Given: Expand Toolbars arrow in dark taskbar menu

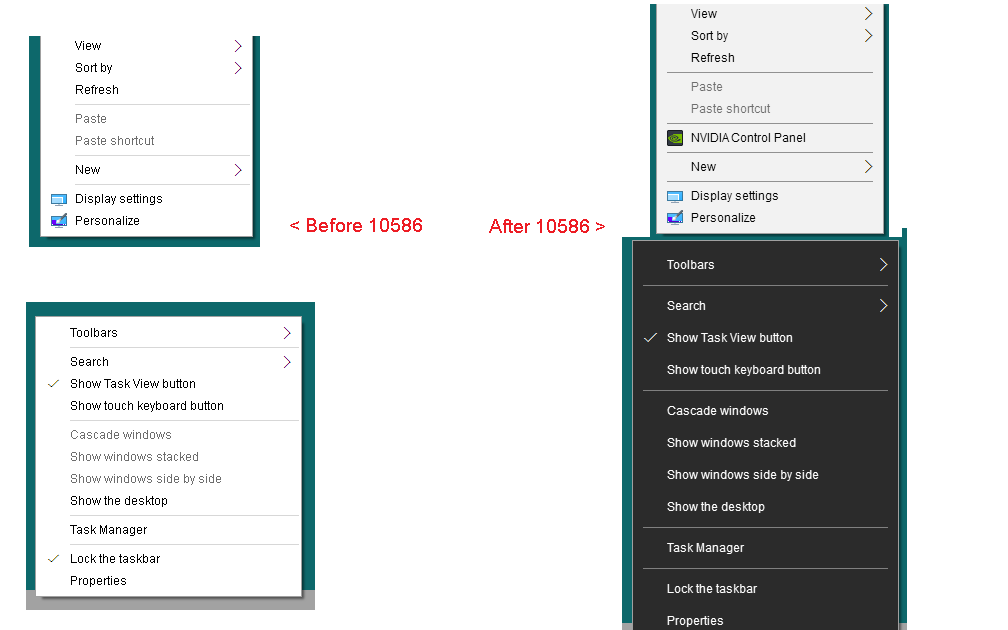Looking at the screenshot, I should coord(883,264).
